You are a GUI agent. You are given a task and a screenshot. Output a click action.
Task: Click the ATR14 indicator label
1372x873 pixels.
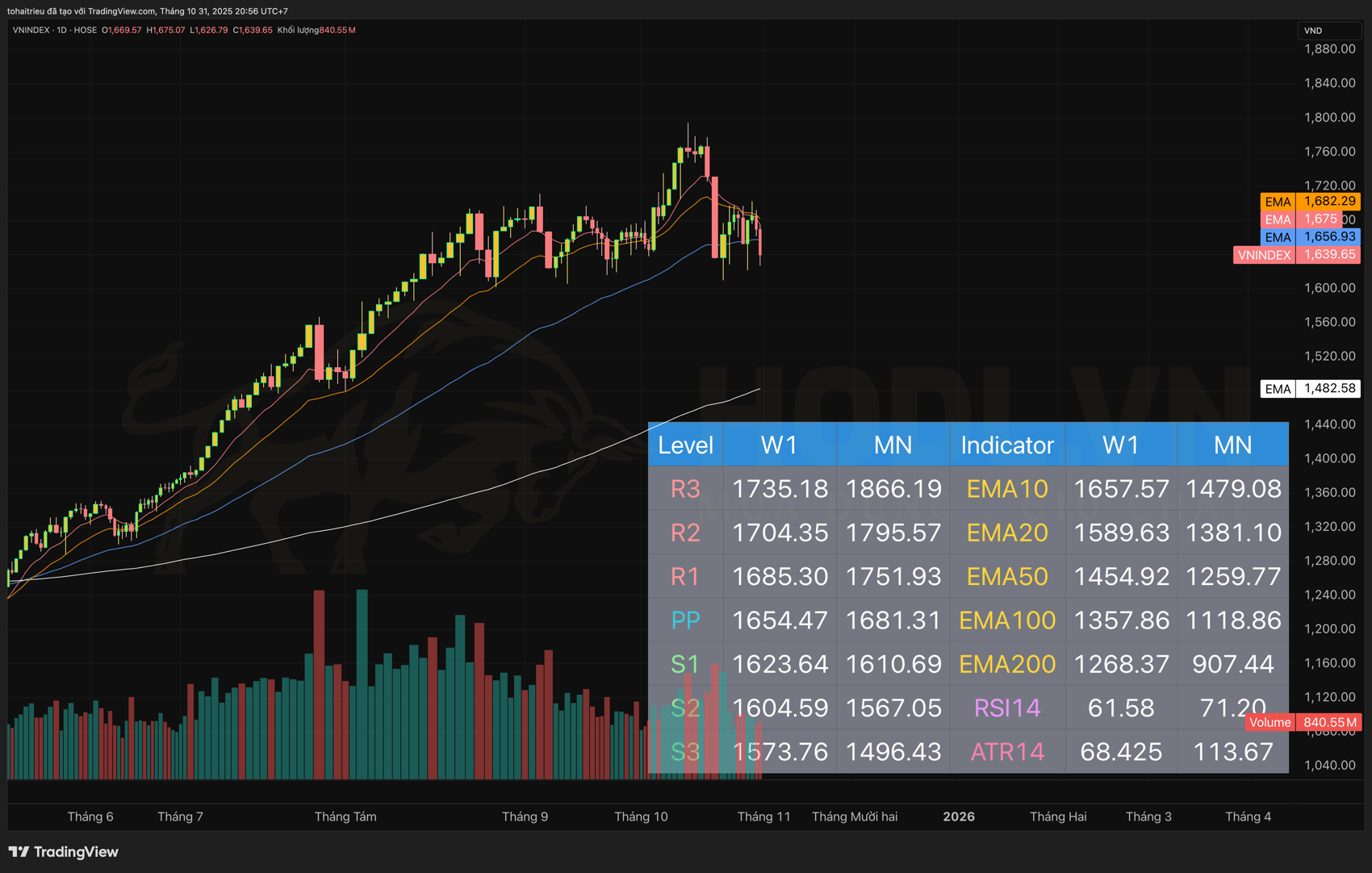(x=1006, y=752)
